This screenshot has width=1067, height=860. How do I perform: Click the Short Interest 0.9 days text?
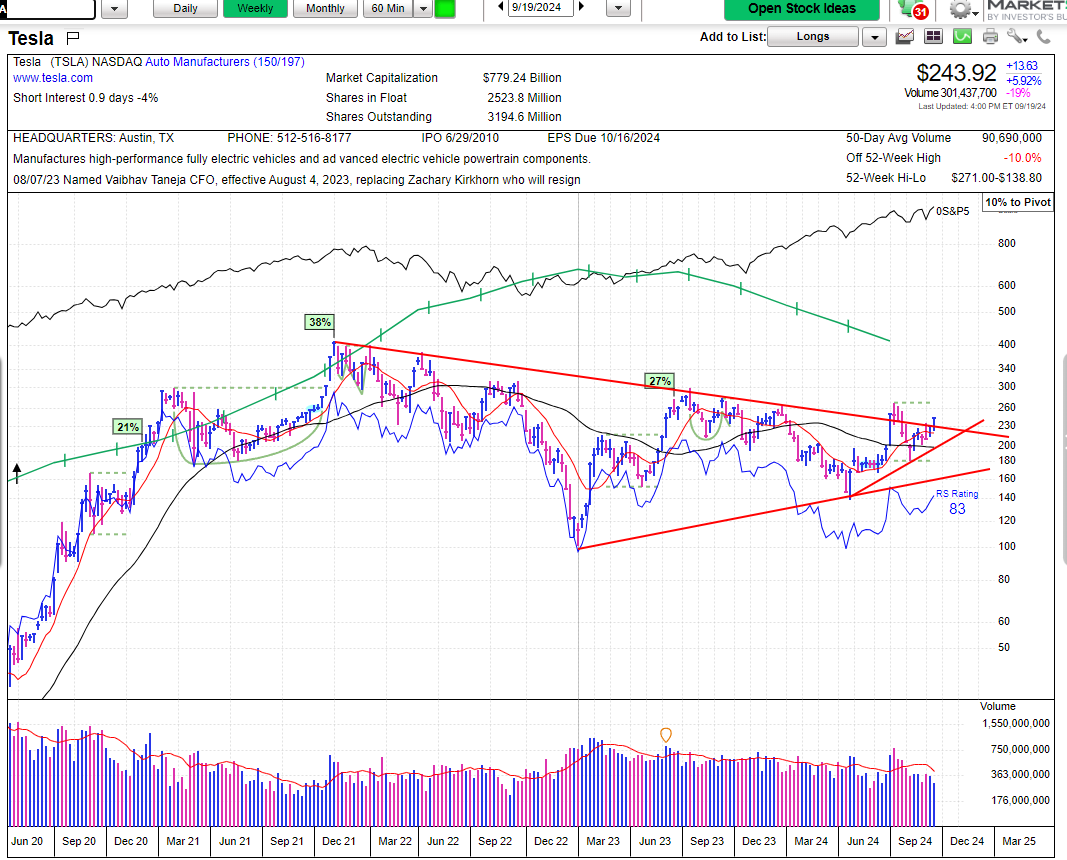[x=86, y=98]
